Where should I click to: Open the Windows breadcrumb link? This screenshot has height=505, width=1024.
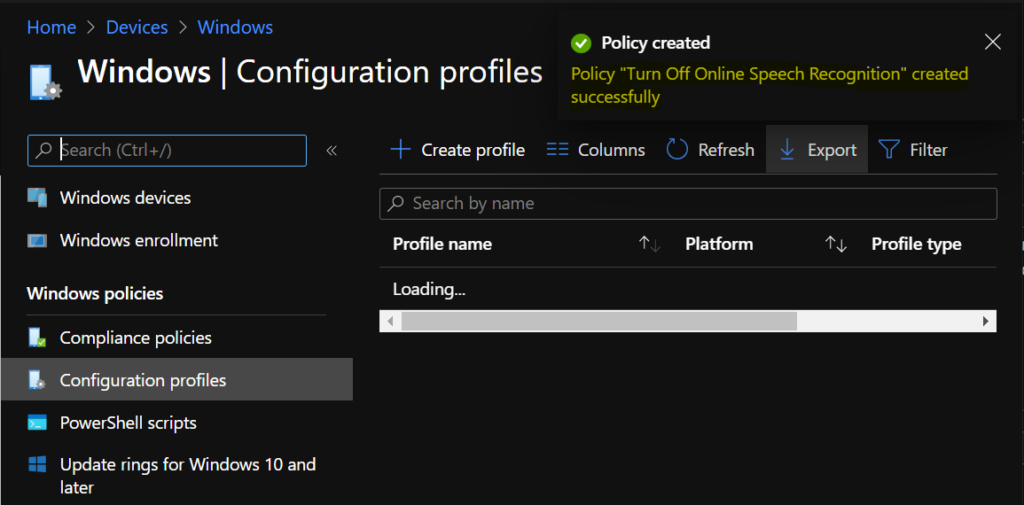235,27
